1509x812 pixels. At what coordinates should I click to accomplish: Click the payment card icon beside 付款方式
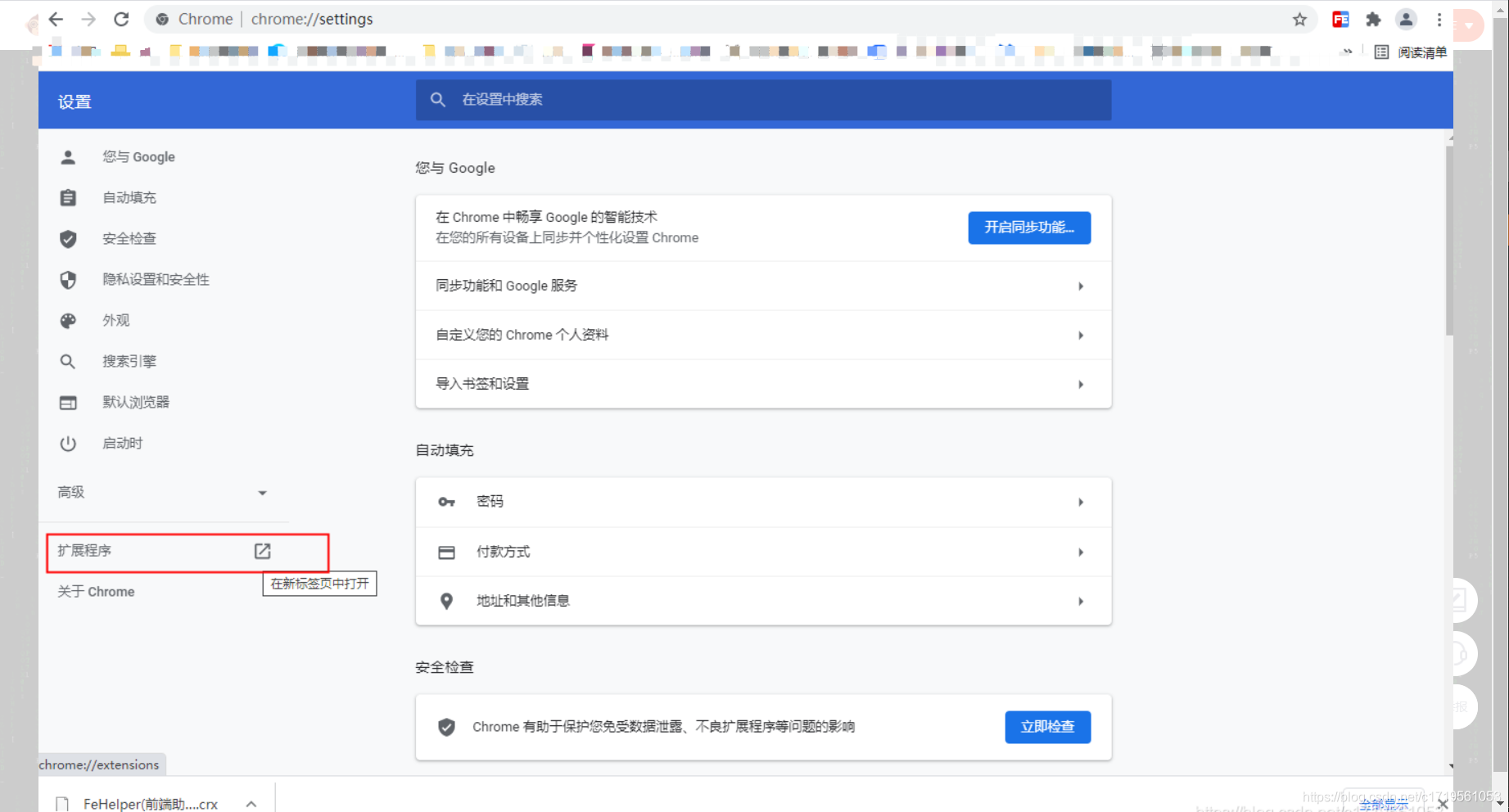[446, 552]
